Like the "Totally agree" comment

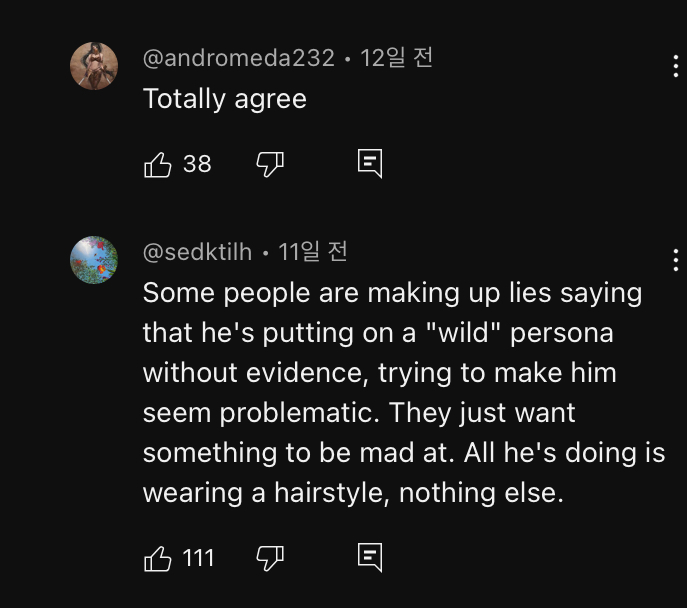pyautogui.click(x=158, y=164)
